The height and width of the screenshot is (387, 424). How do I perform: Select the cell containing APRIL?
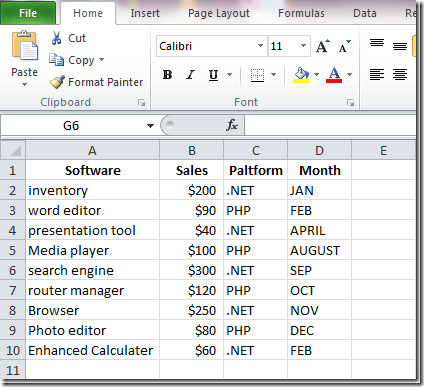tap(319, 230)
